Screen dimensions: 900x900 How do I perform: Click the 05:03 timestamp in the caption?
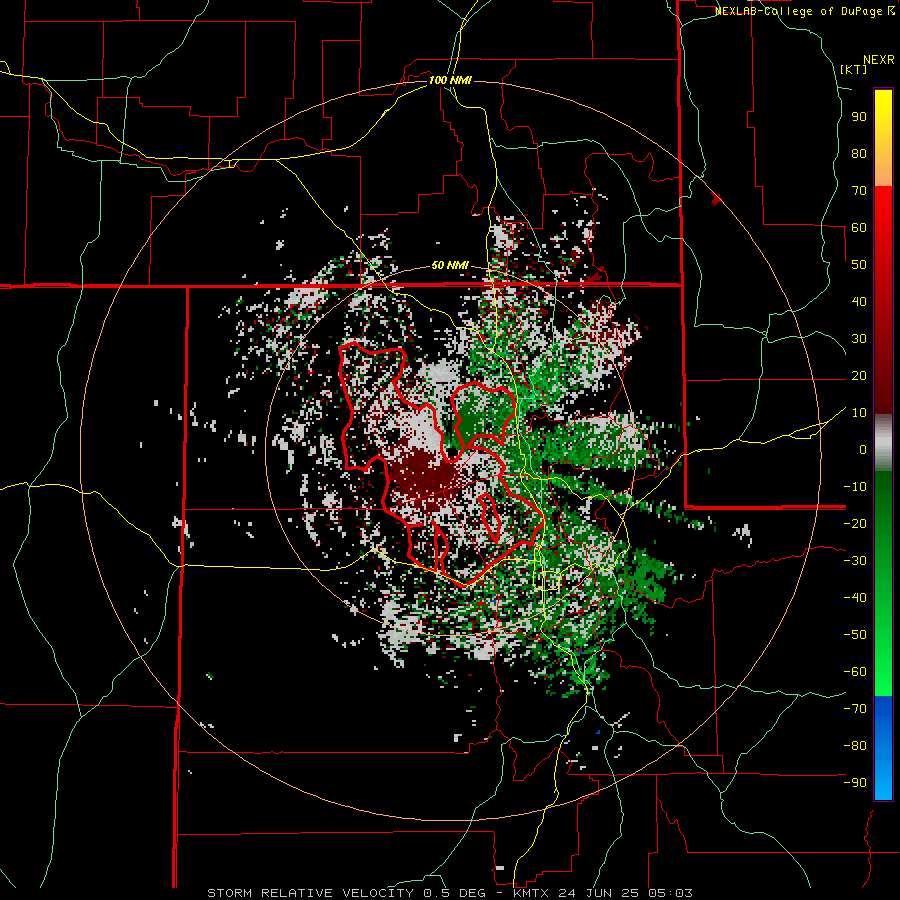[671, 893]
